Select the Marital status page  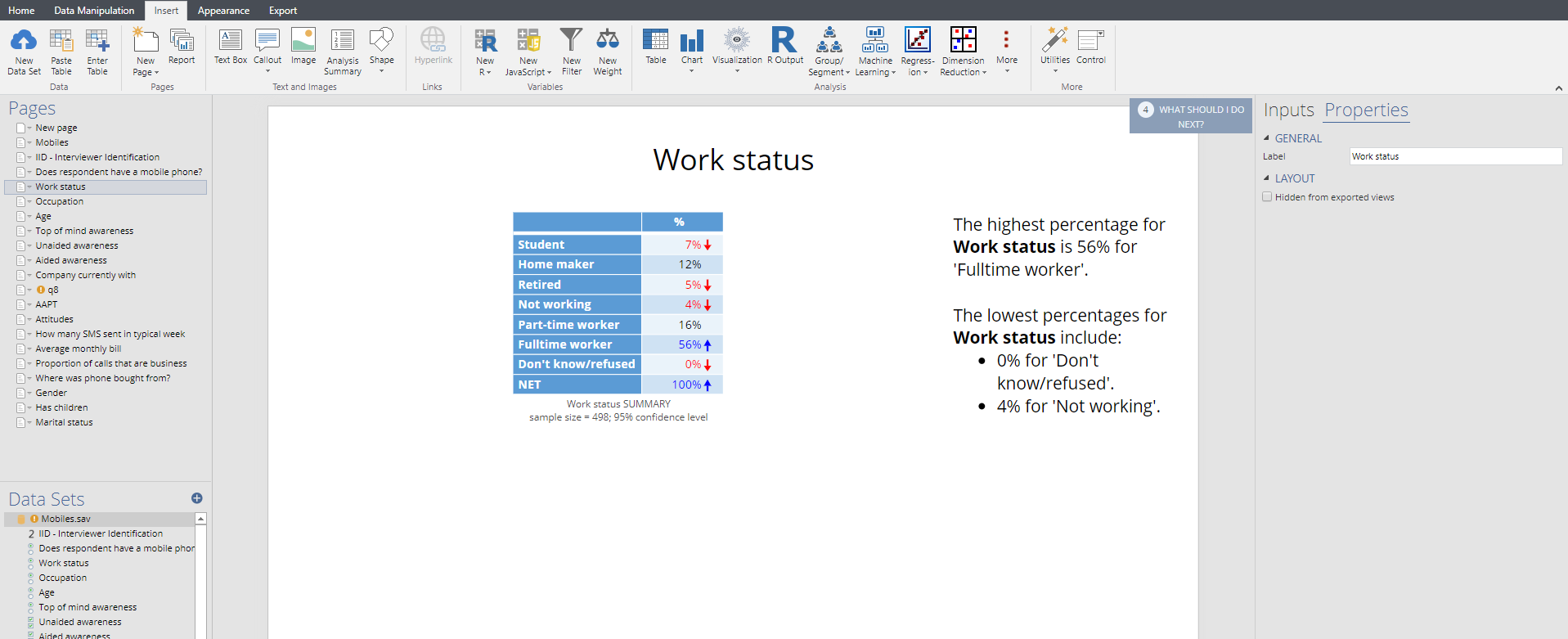click(x=64, y=422)
